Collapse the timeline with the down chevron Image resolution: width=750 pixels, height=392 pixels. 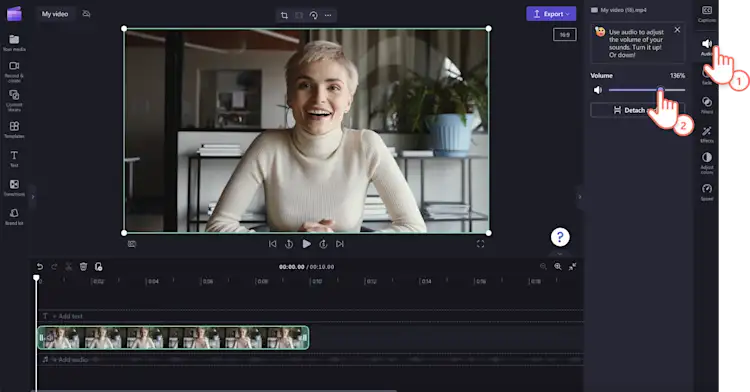[560, 253]
